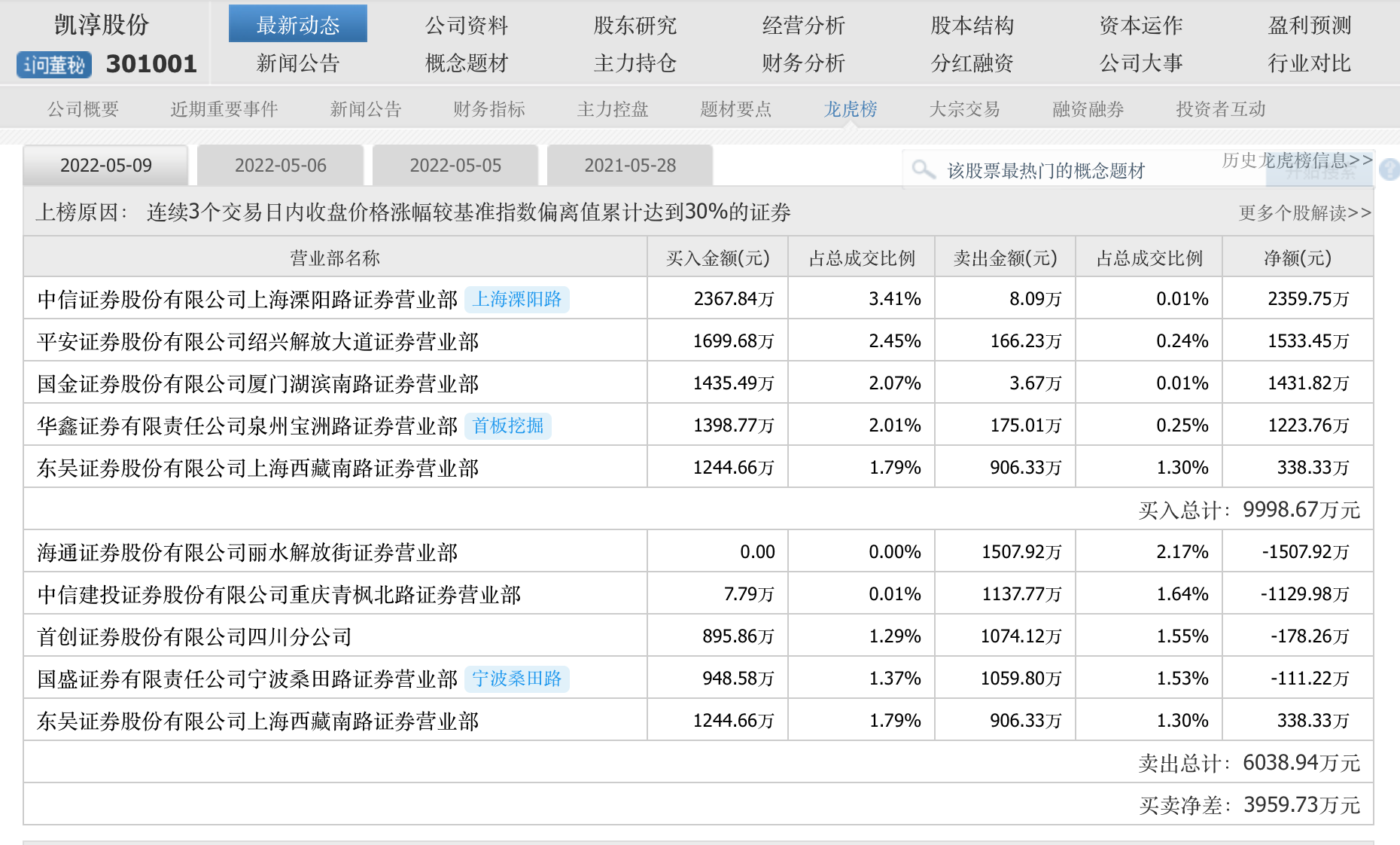Image resolution: width=1400 pixels, height=845 pixels.
Task: Click the 净额(元) column header
Action: 1298,258
